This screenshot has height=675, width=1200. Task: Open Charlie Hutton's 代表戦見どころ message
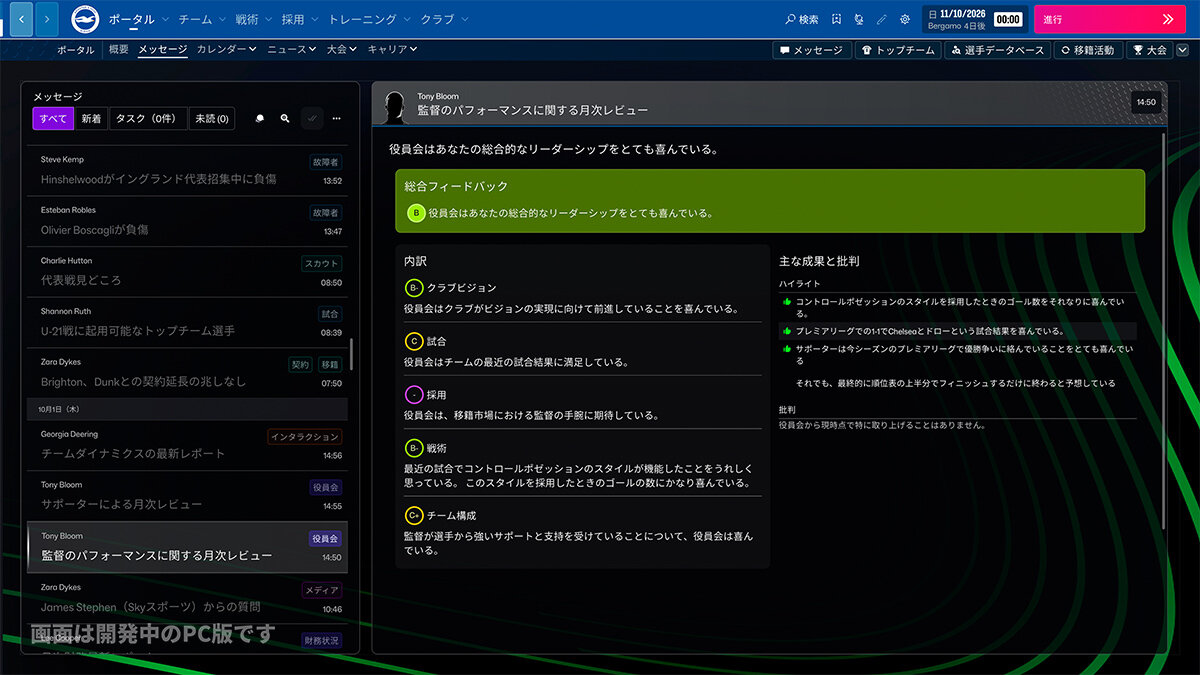pyautogui.click(x=188, y=272)
